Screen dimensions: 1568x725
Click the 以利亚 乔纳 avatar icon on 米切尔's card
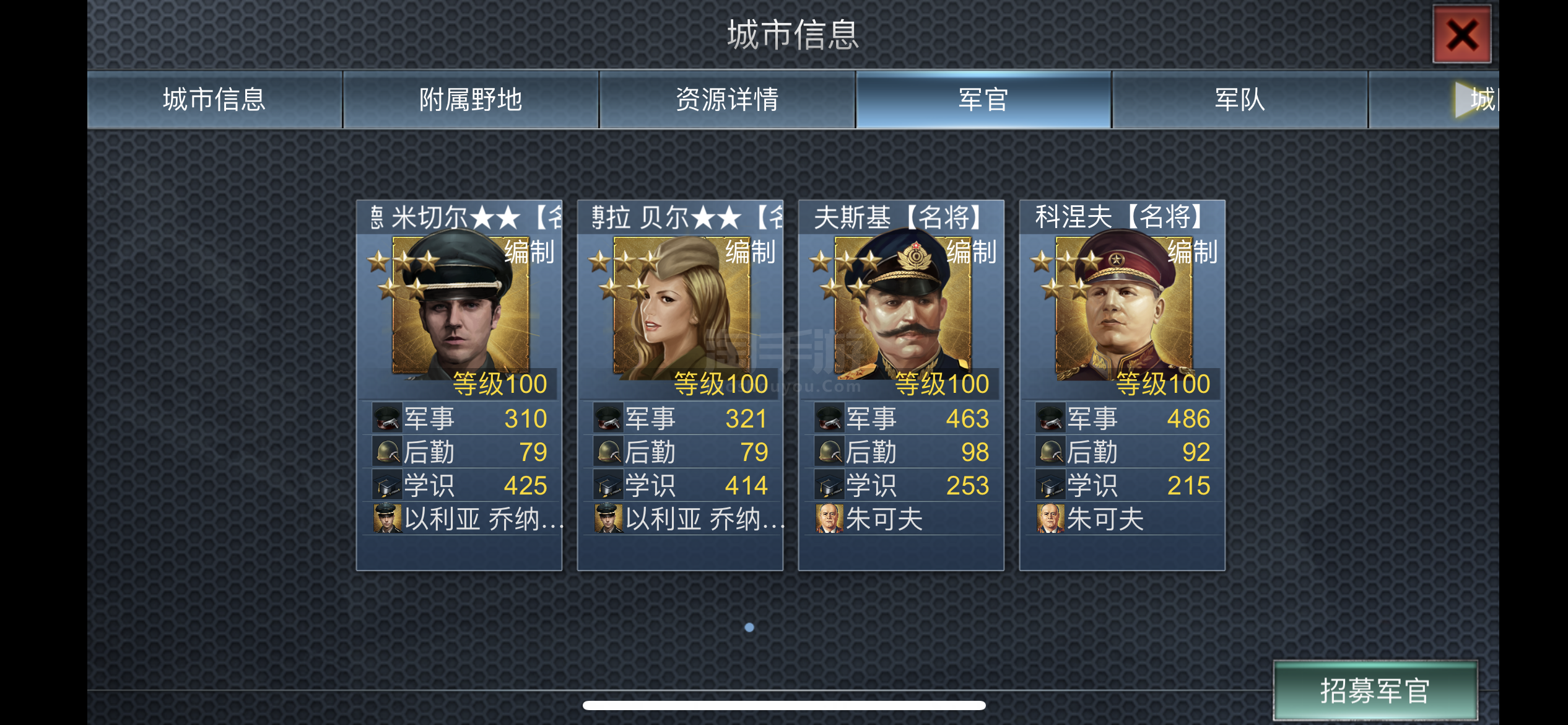[387, 519]
